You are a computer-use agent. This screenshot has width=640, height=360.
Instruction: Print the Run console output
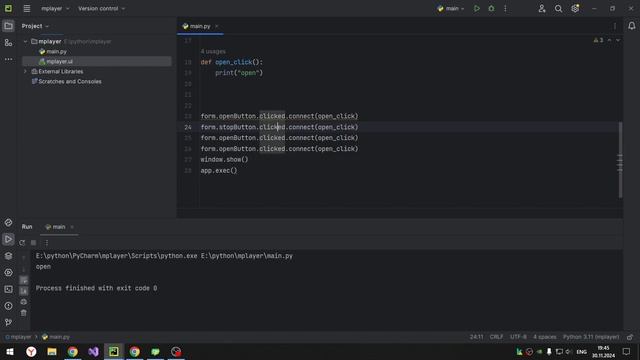(x=24, y=302)
